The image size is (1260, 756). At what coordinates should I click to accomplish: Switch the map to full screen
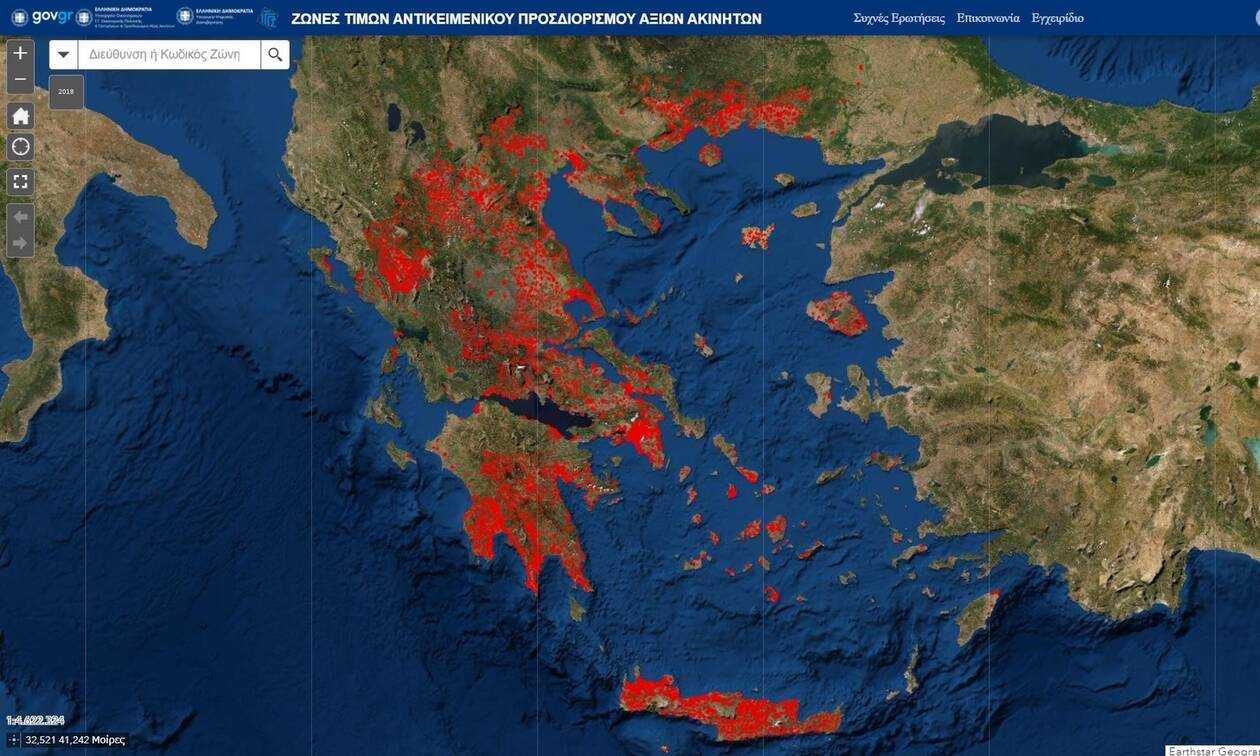(x=20, y=181)
